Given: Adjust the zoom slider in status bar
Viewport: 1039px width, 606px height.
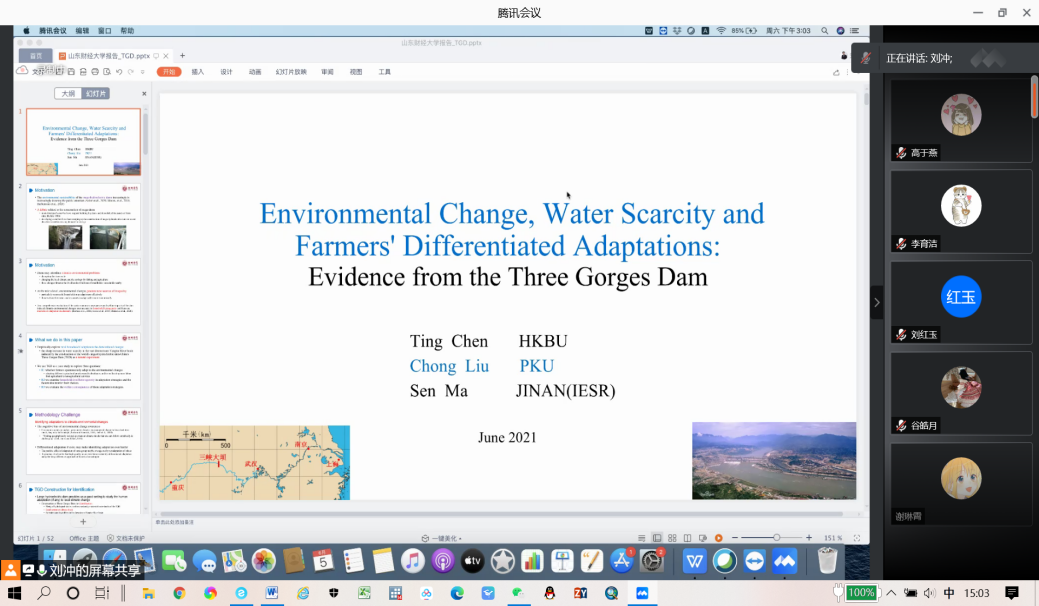Looking at the screenshot, I should pos(776,538).
